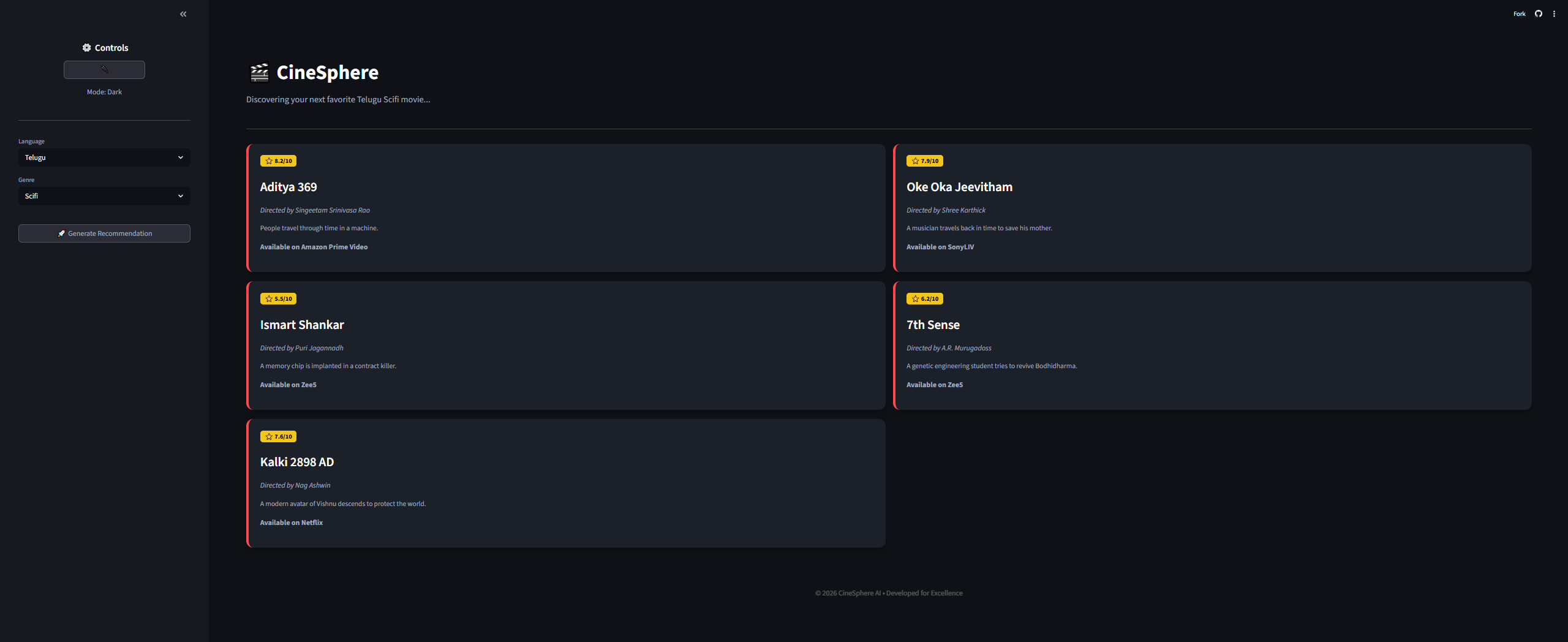This screenshot has height=642, width=1568.
Task: Click the rocket icon on Generate Recommendation
Action: (x=61, y=233)
